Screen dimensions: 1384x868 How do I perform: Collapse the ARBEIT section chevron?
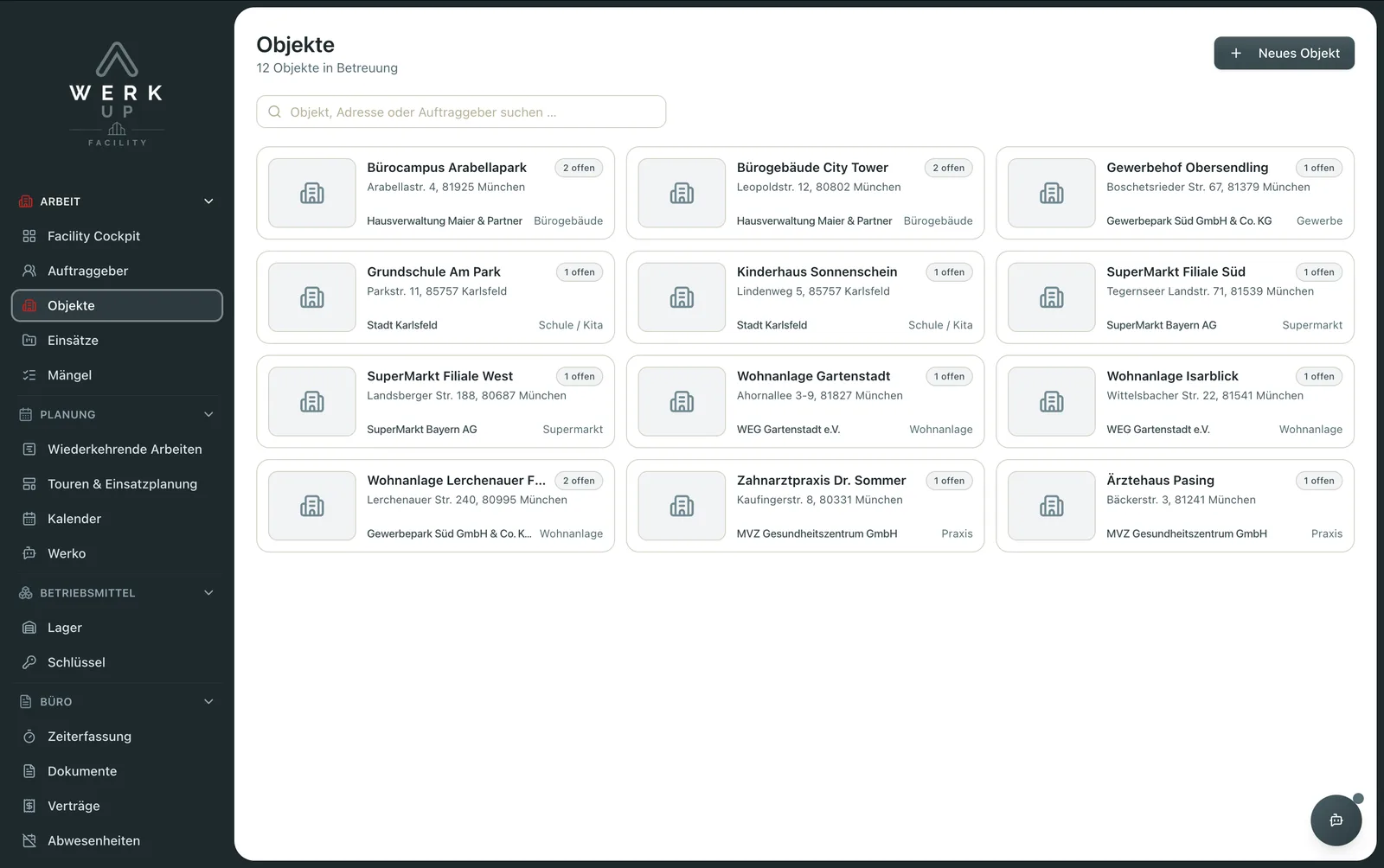pos(208,201)
